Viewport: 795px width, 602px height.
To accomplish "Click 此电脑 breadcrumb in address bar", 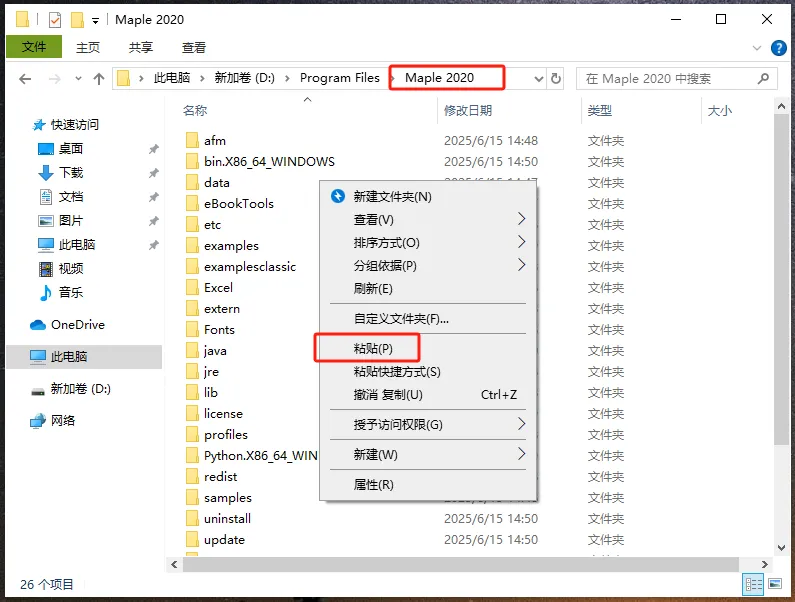I will pos(172,78).
